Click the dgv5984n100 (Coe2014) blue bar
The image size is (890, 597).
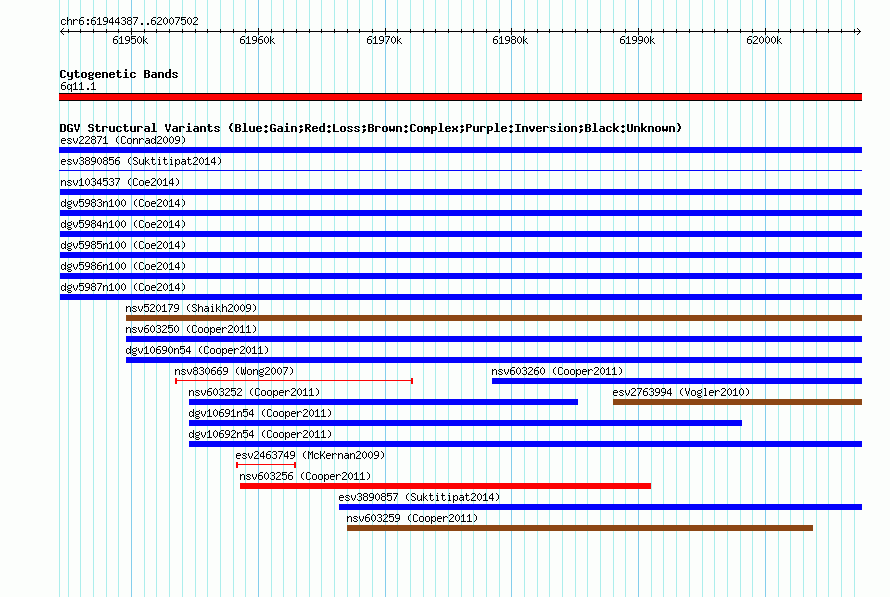(x=460, y=234)
